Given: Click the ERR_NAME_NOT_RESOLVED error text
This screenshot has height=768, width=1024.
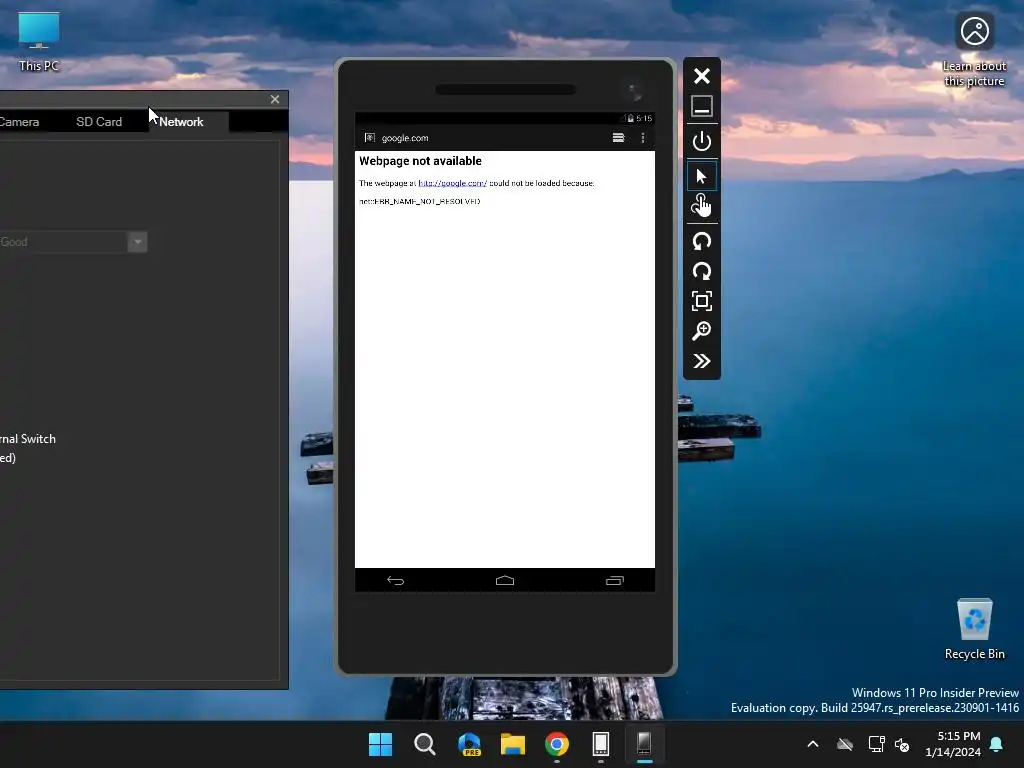Looking at the screenshot, I should click(420, 202).
